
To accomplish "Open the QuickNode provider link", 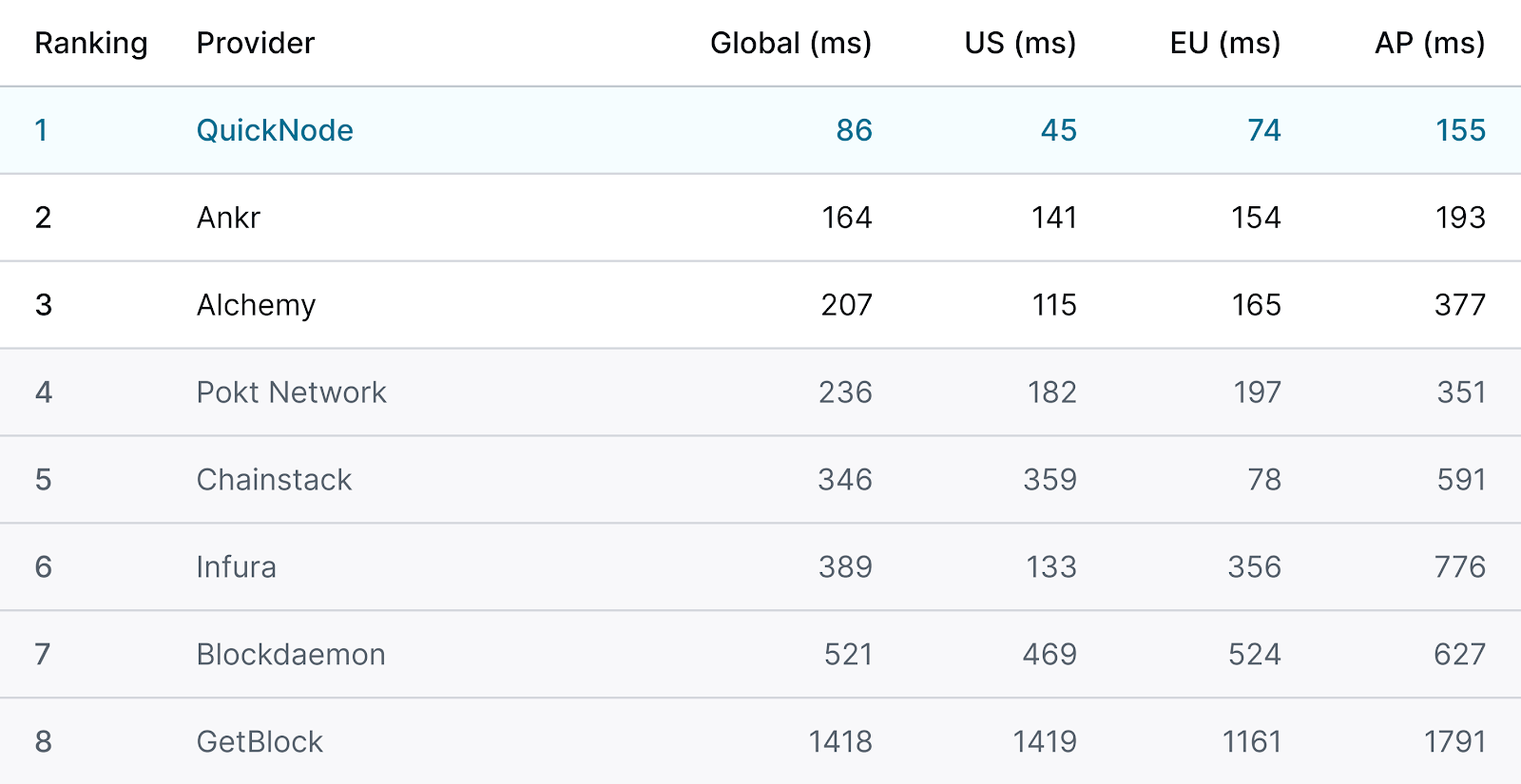I will click(x=275, y=130).
